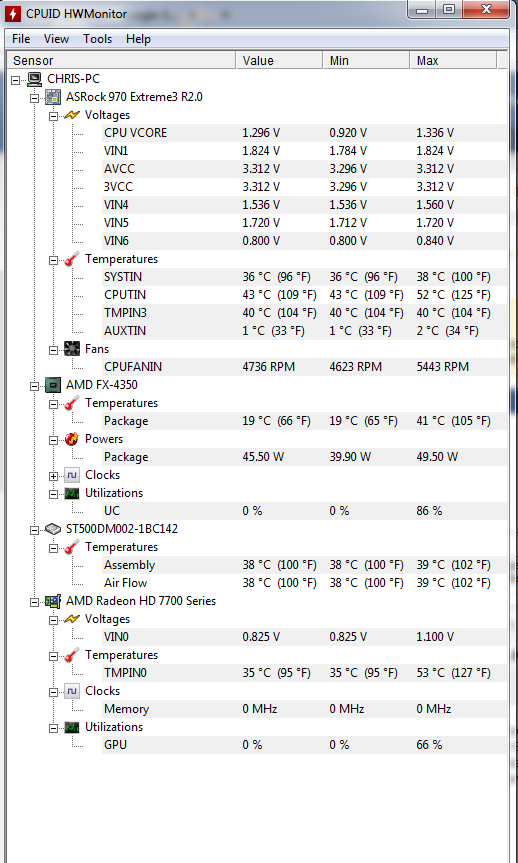Click the AMD FX-4350 processor icon
518x863 pixels.
click(53, 385)
